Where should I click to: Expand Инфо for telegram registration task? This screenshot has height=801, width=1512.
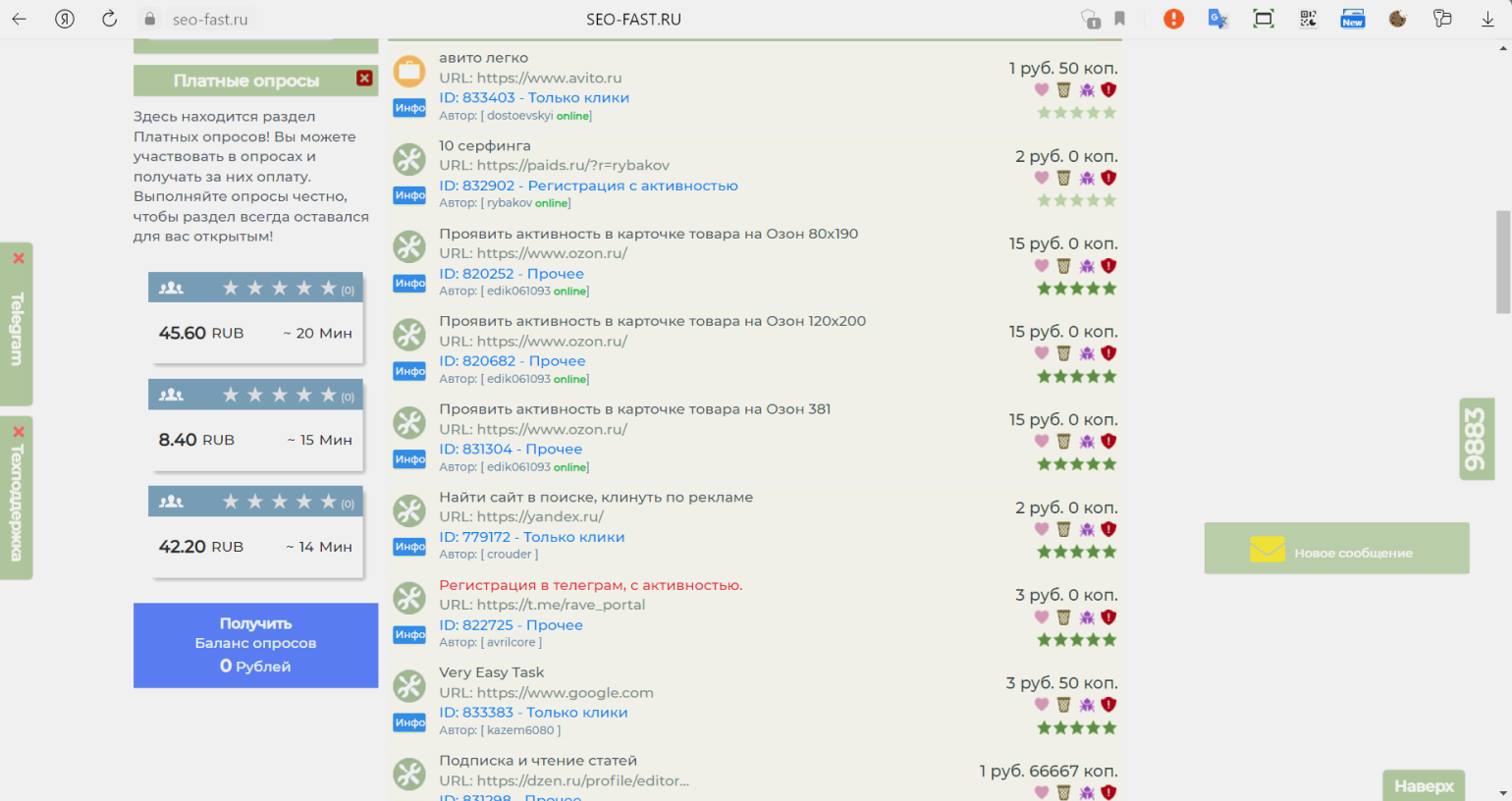[409, 635]
